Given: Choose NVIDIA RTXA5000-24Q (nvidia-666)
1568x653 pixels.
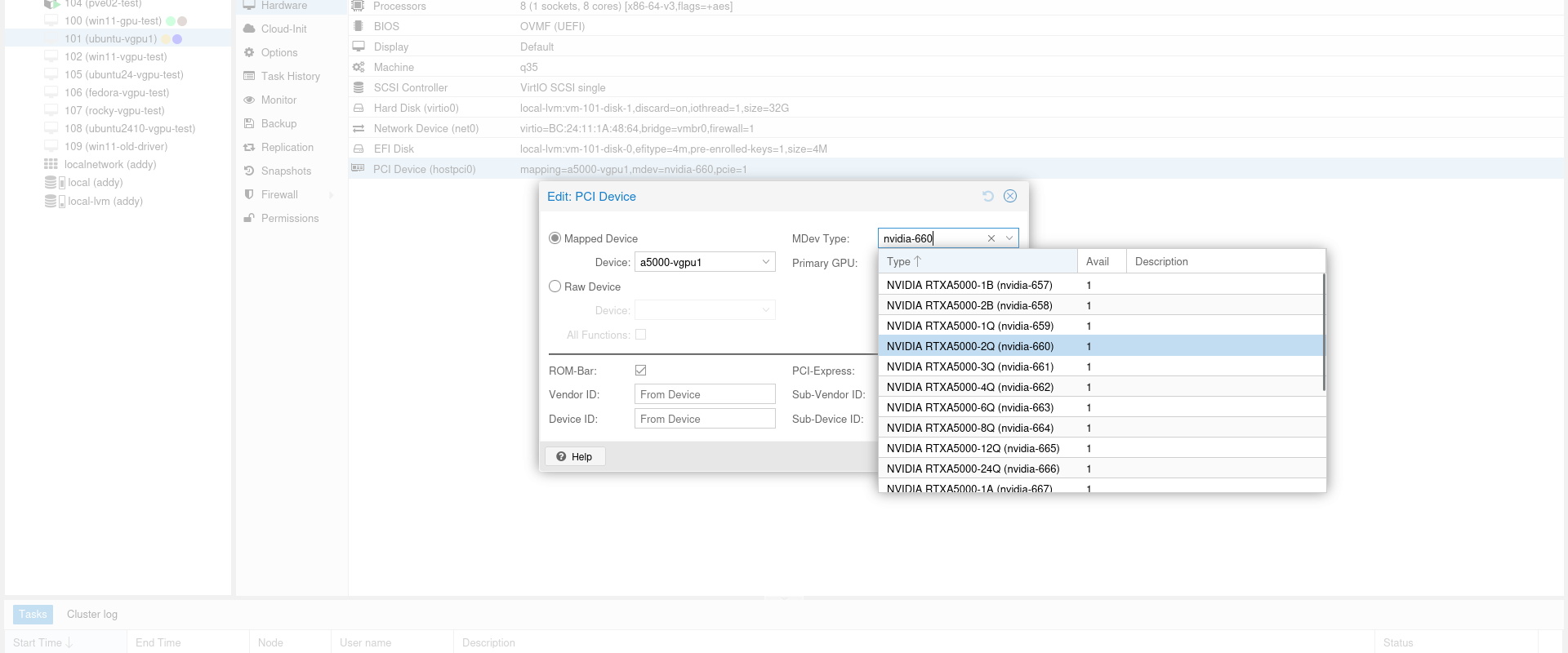Looking at the screenshot, I should [x=1100, y=469].
